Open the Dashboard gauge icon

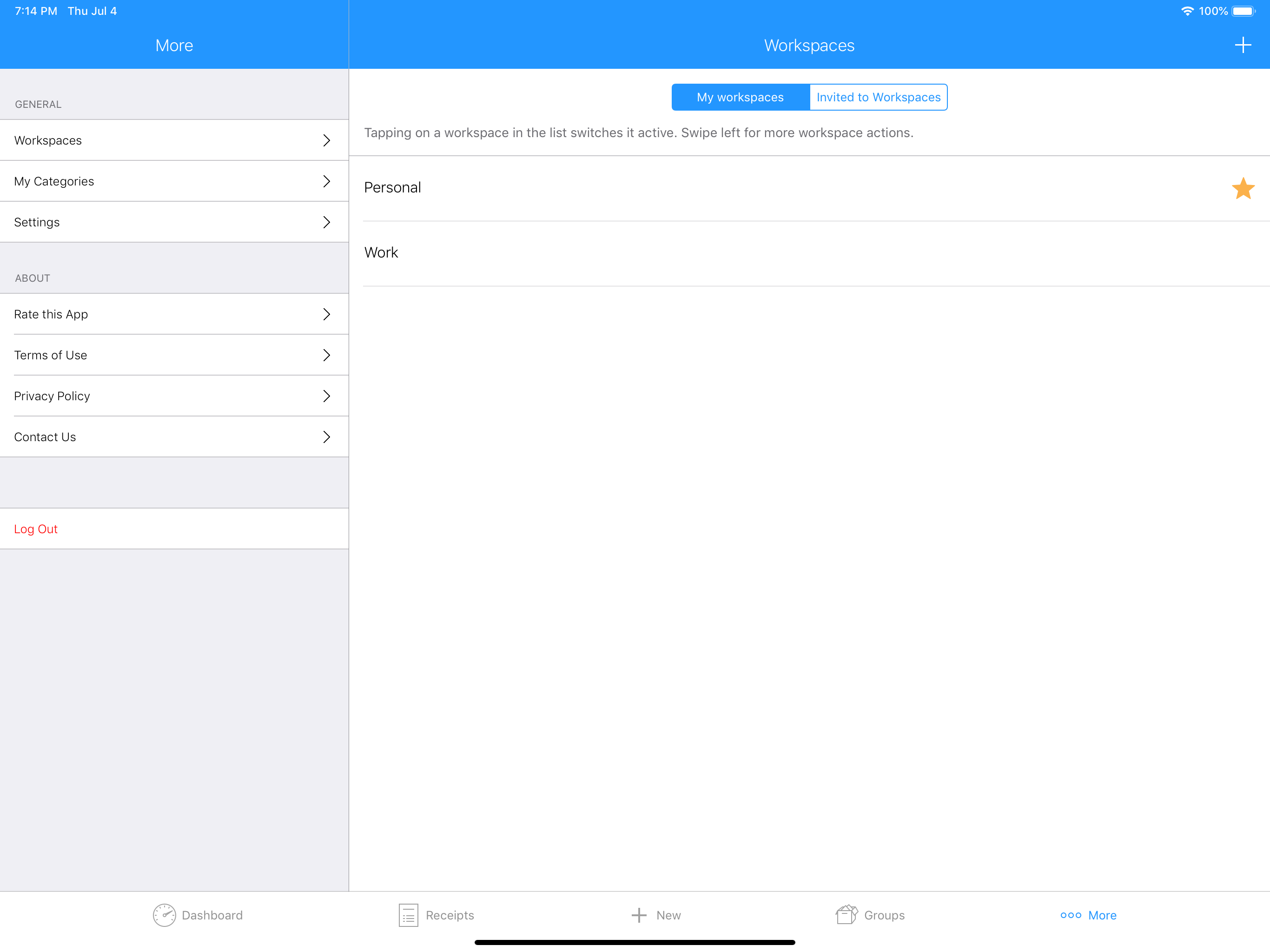point(164,915)
